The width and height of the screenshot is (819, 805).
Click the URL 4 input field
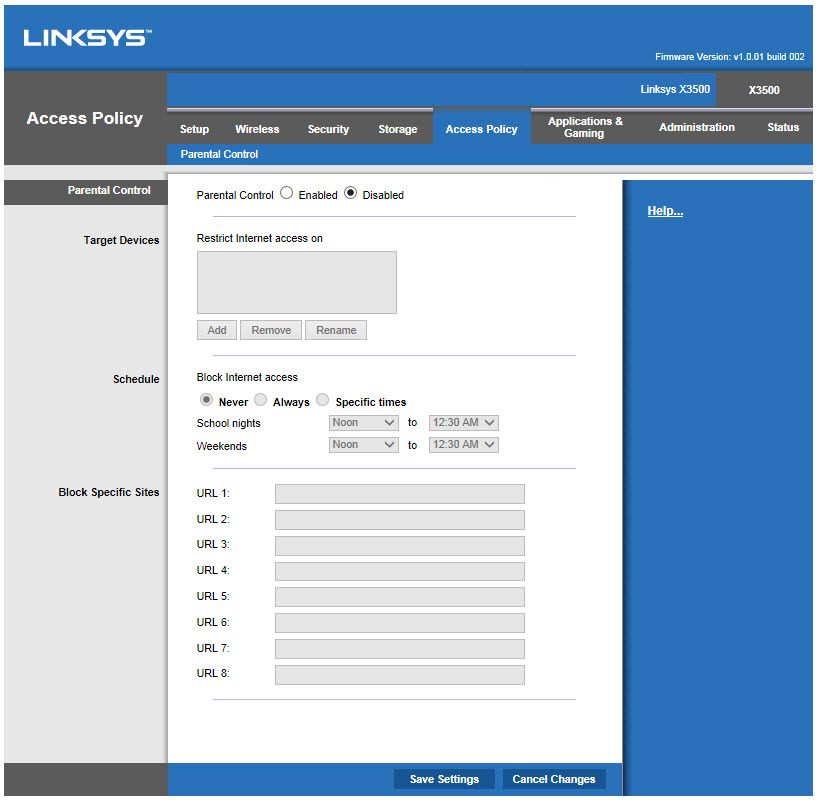click(400, 571)
